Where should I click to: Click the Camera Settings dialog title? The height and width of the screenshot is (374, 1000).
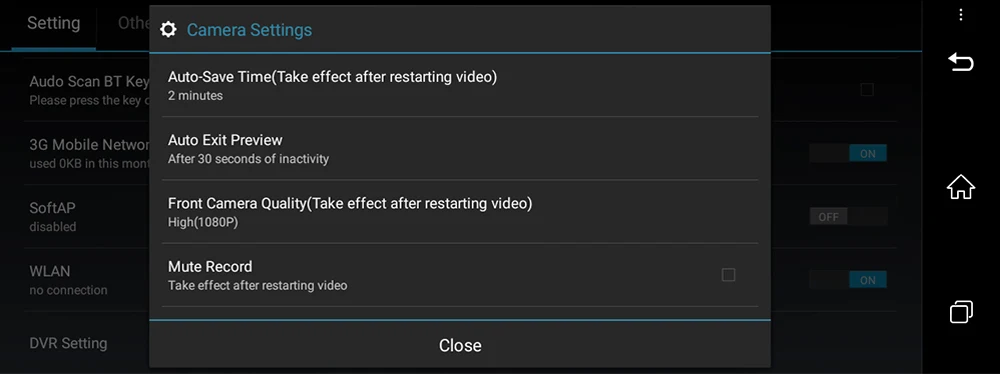pos(249,29)
